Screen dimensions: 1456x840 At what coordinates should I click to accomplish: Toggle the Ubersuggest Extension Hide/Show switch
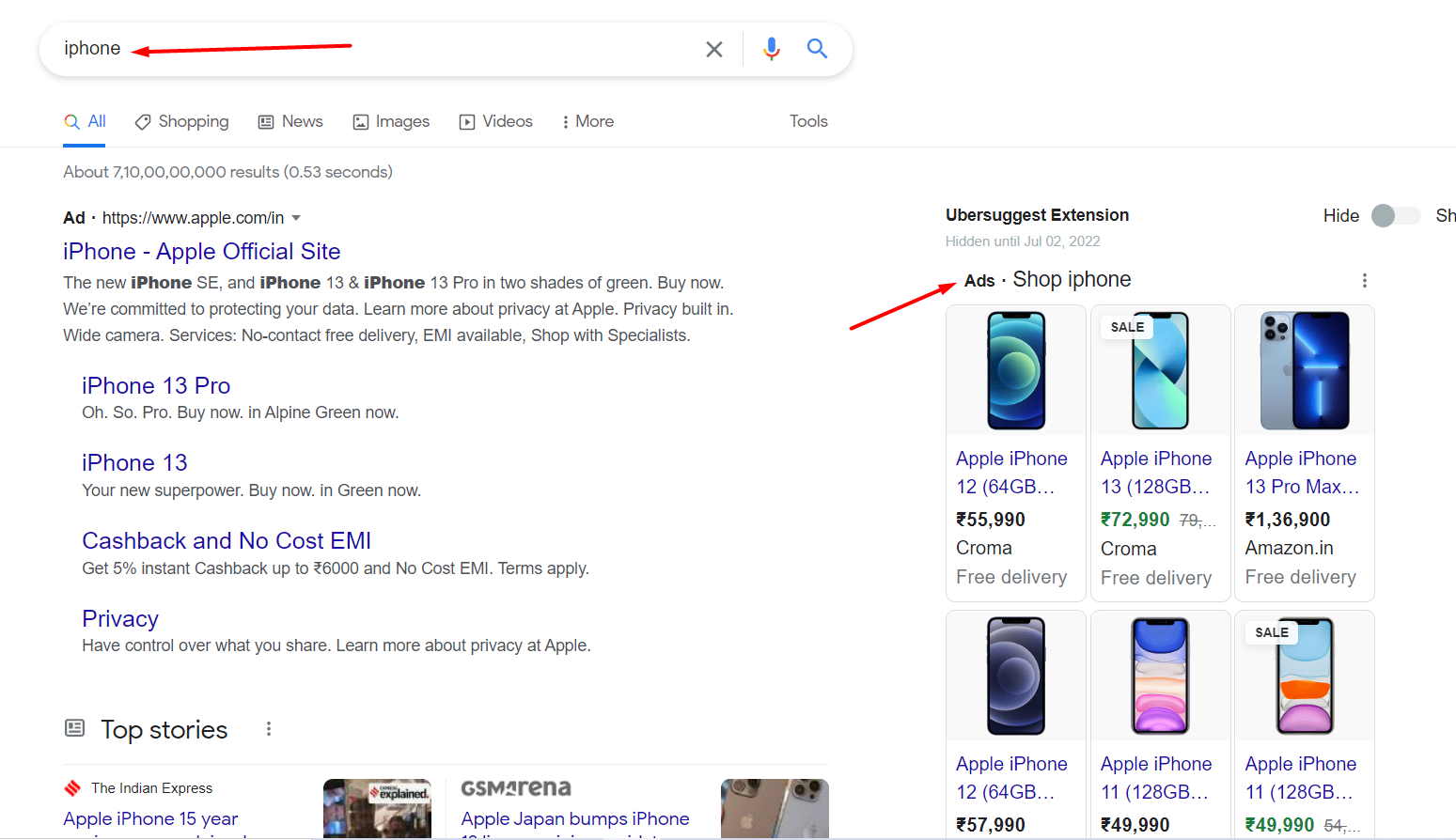(x=1395, y=216)
